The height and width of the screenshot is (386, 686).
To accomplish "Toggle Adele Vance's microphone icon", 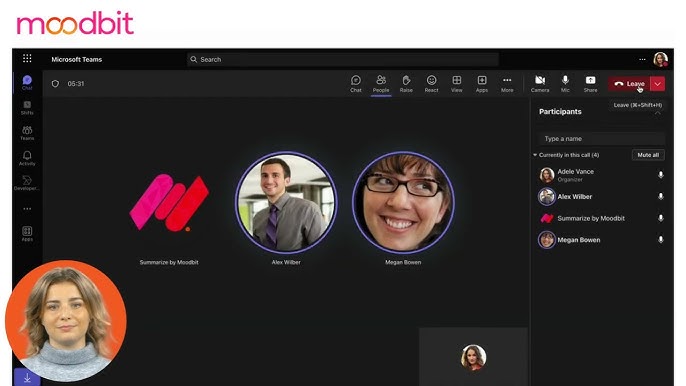I will [x=661, y=175].
